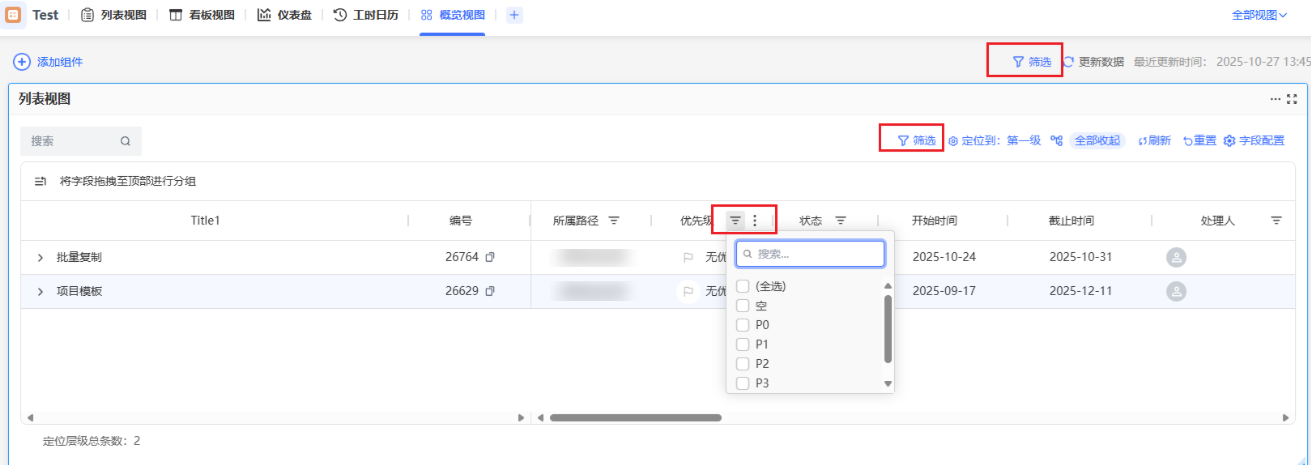Click 添加组件 to add a component

(48, 62)
